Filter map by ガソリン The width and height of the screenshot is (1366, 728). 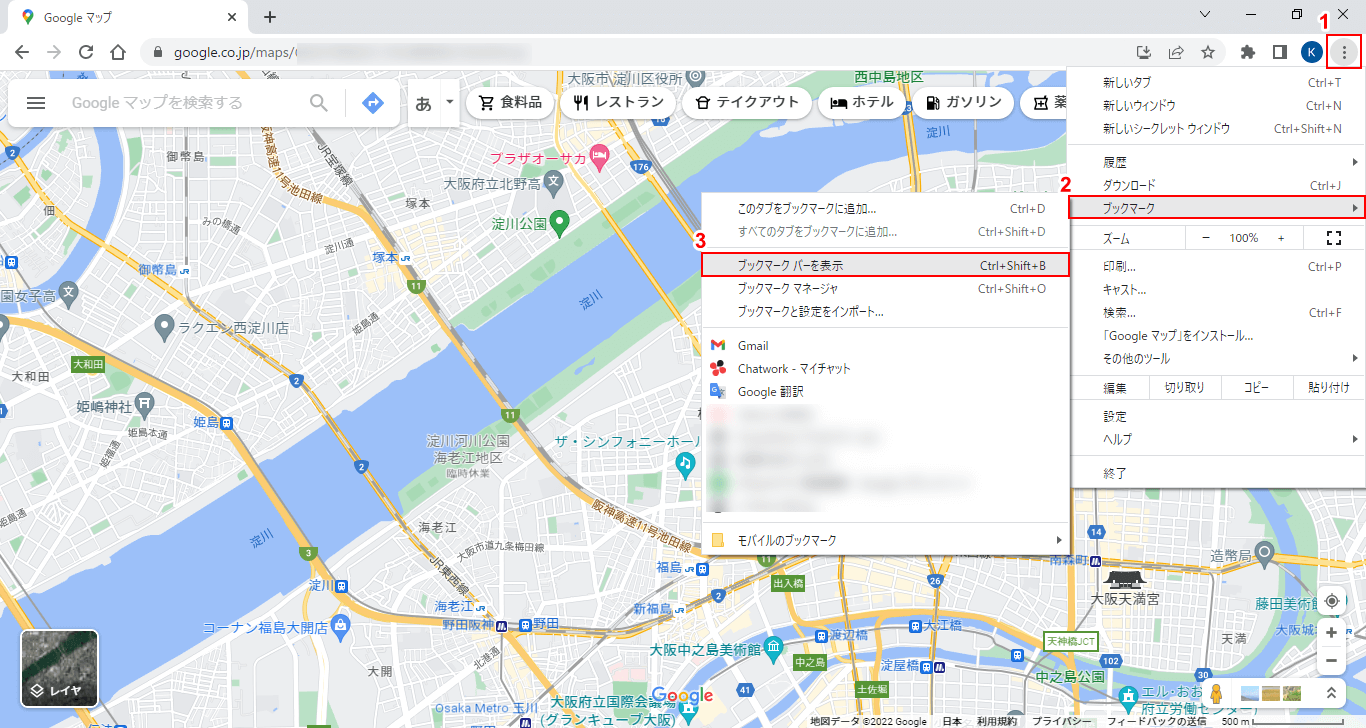(964, 102)
